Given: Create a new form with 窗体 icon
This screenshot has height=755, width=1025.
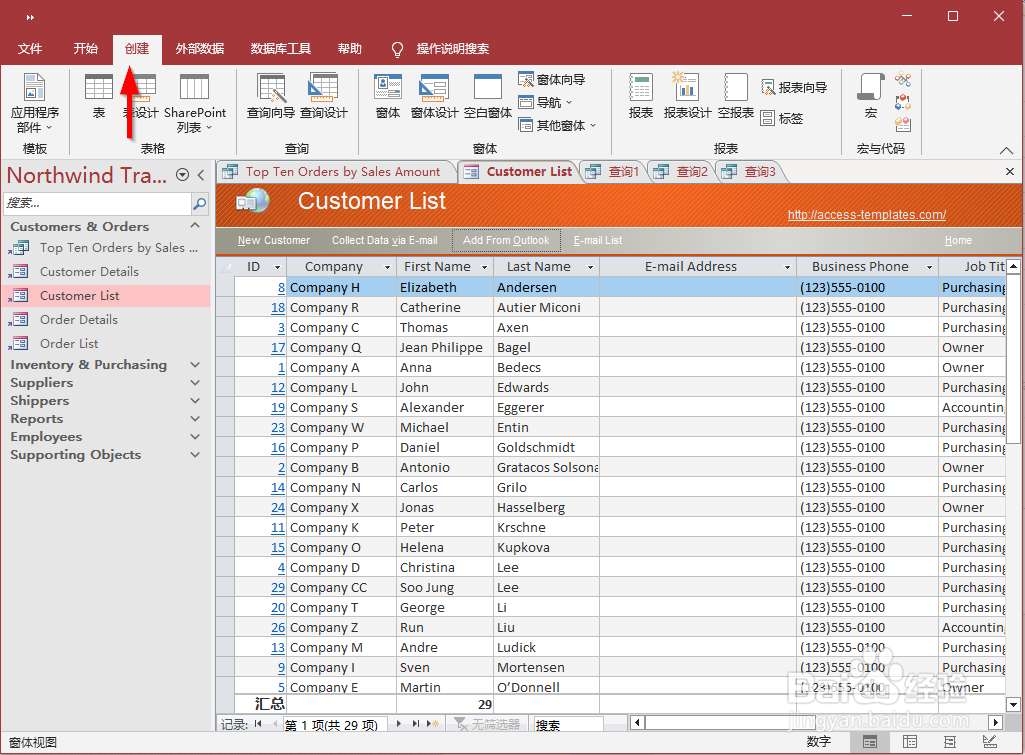Looking at the screenshot, I should click(x=388, y=96).
